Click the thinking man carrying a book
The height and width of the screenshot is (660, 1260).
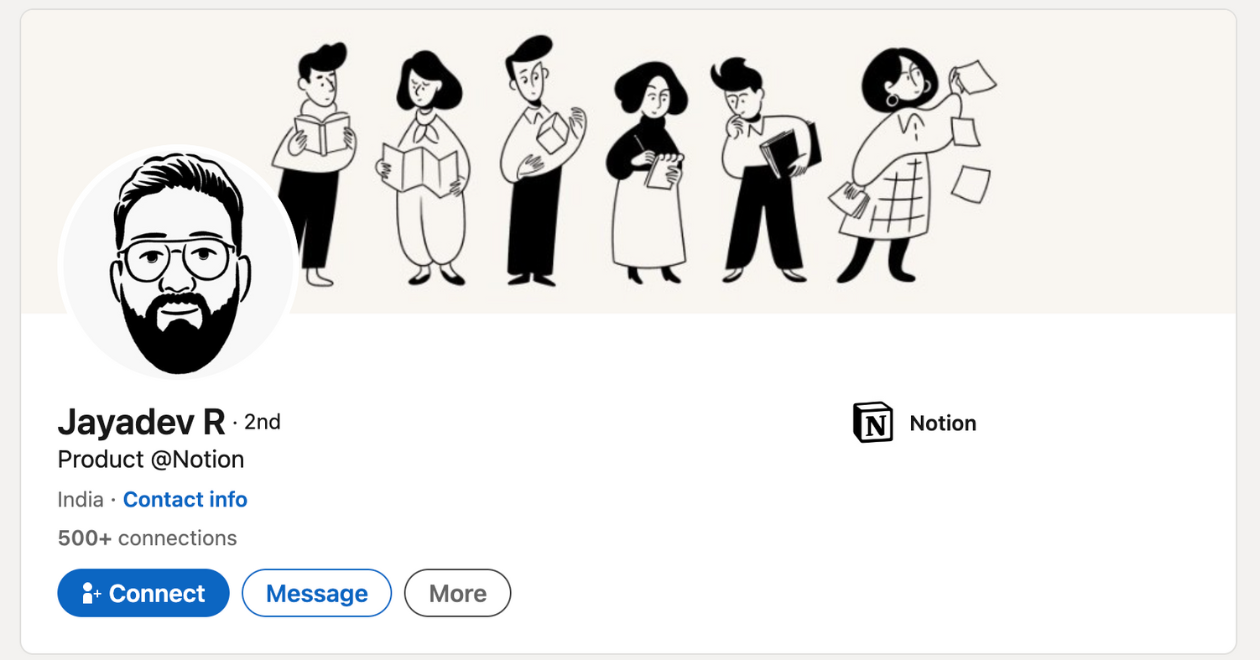pyautogui.click(x=765, y=170)
